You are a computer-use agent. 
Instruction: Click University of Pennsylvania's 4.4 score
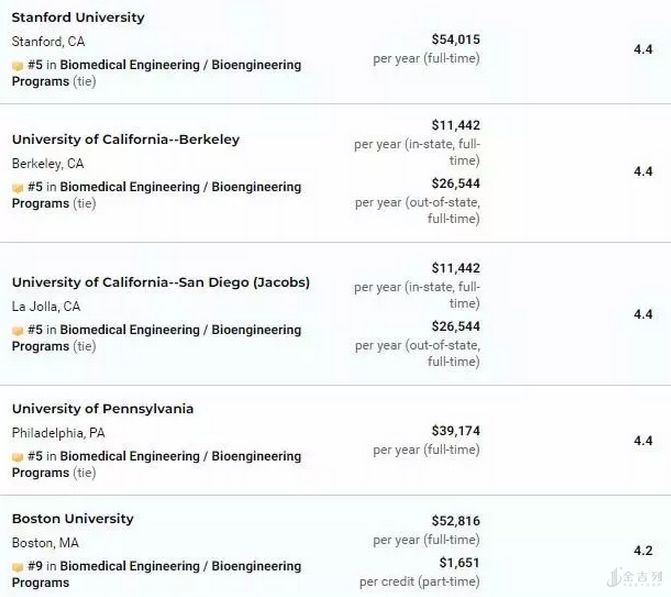(643, 441)
